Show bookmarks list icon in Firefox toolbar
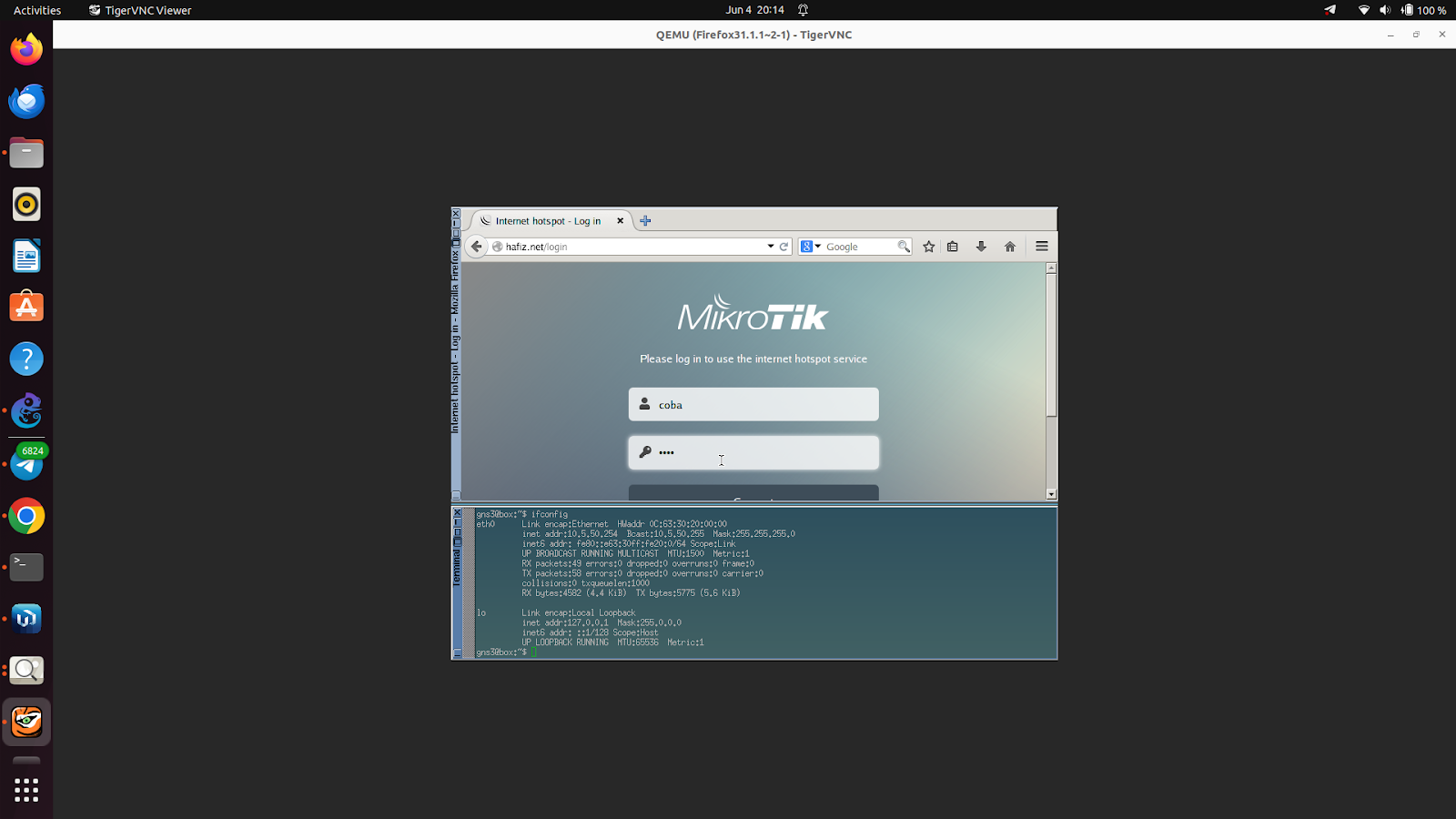 click(953, 247)
